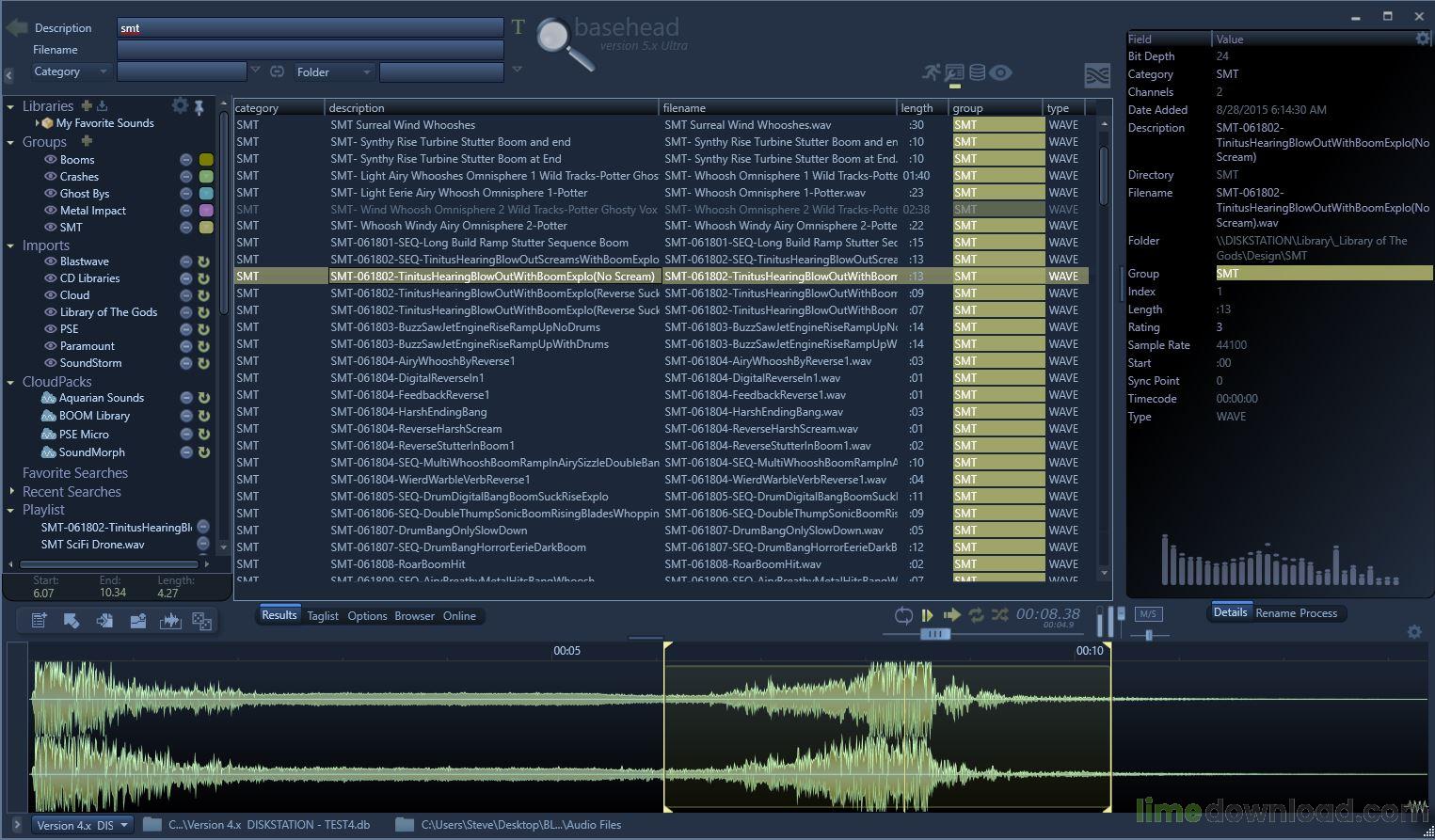Open the Category dropdown
1435x840 pixels.
point(71,71)
